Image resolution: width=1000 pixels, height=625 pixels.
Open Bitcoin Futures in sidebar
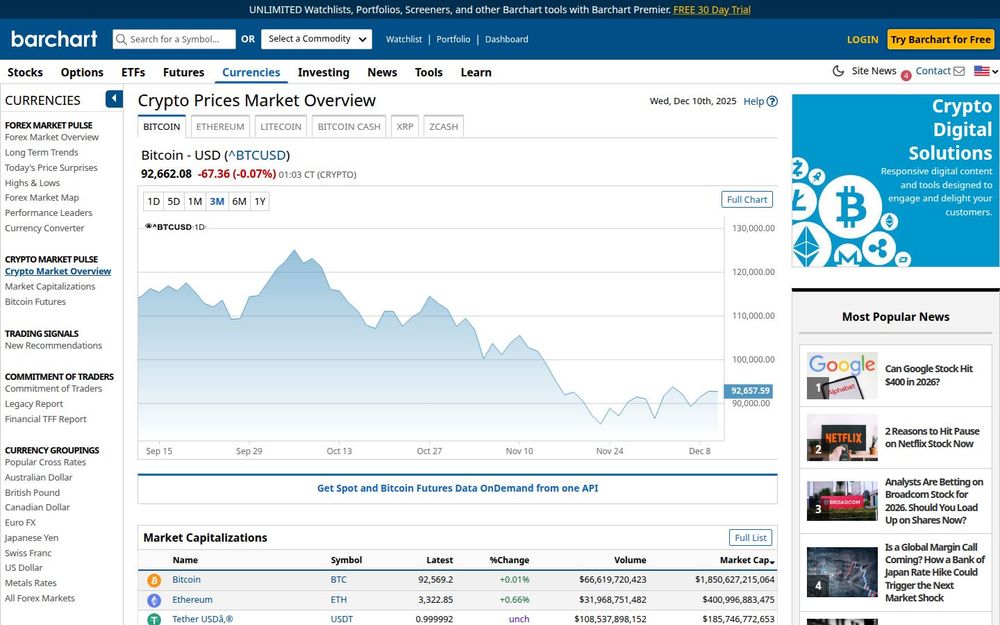pyautogui.click(x=35, y=302)
